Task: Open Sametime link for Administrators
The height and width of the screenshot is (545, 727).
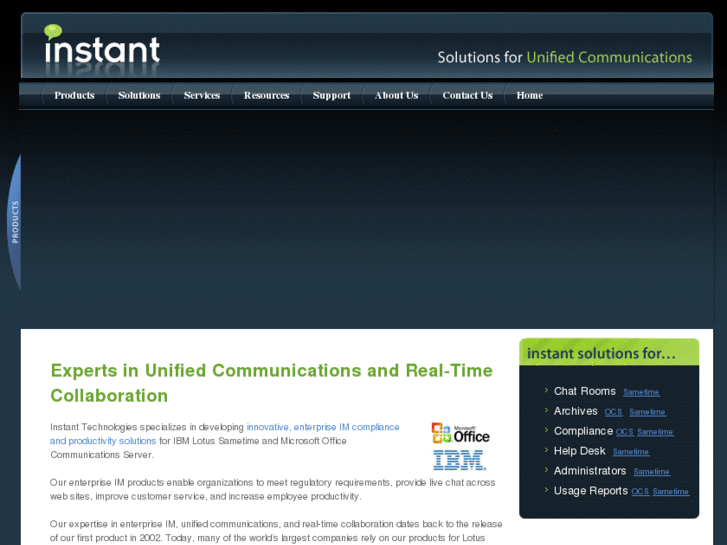Action: click(x=651, y=472)
